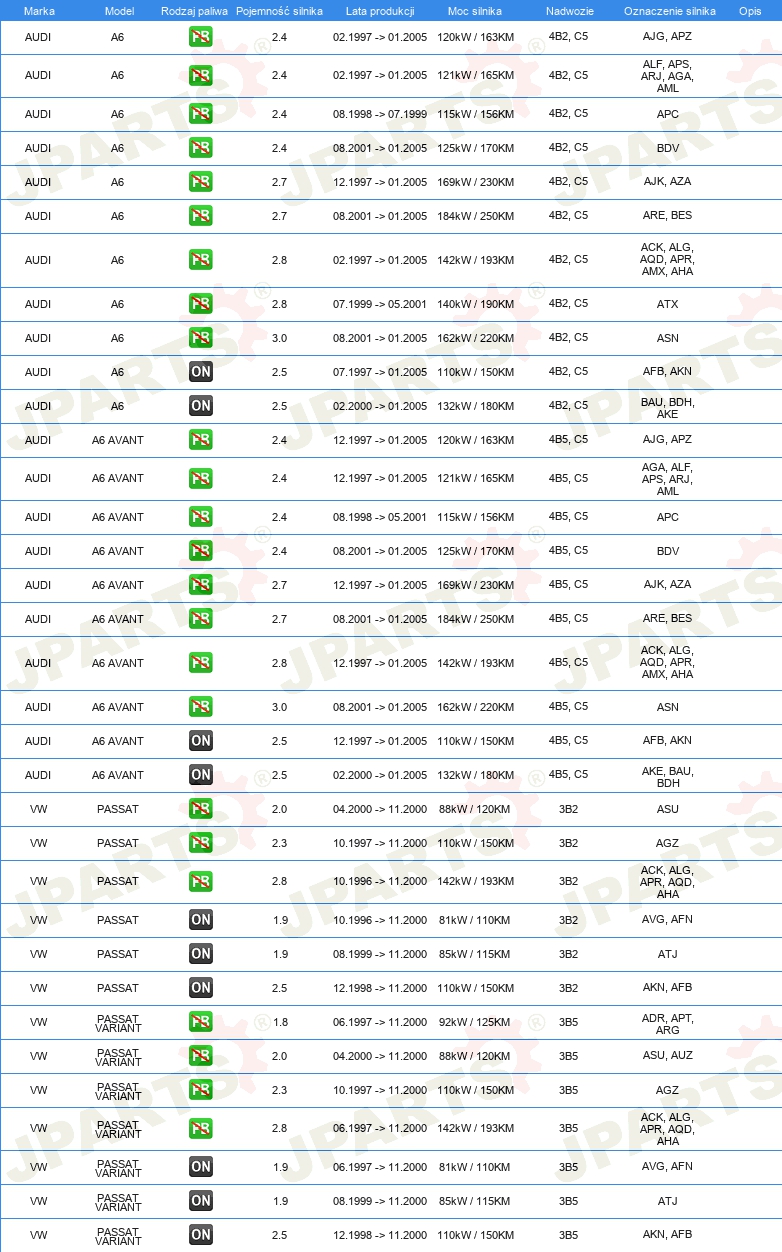Image resolution: width=782 pixels, height=1252 pixels.
Task: Click the Moc silnika column header
Action: pos(475,11)
